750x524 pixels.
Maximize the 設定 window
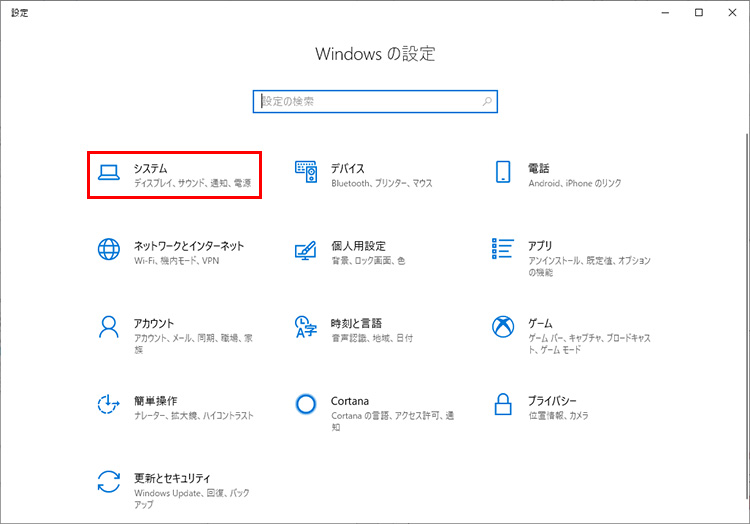[699, 12]
